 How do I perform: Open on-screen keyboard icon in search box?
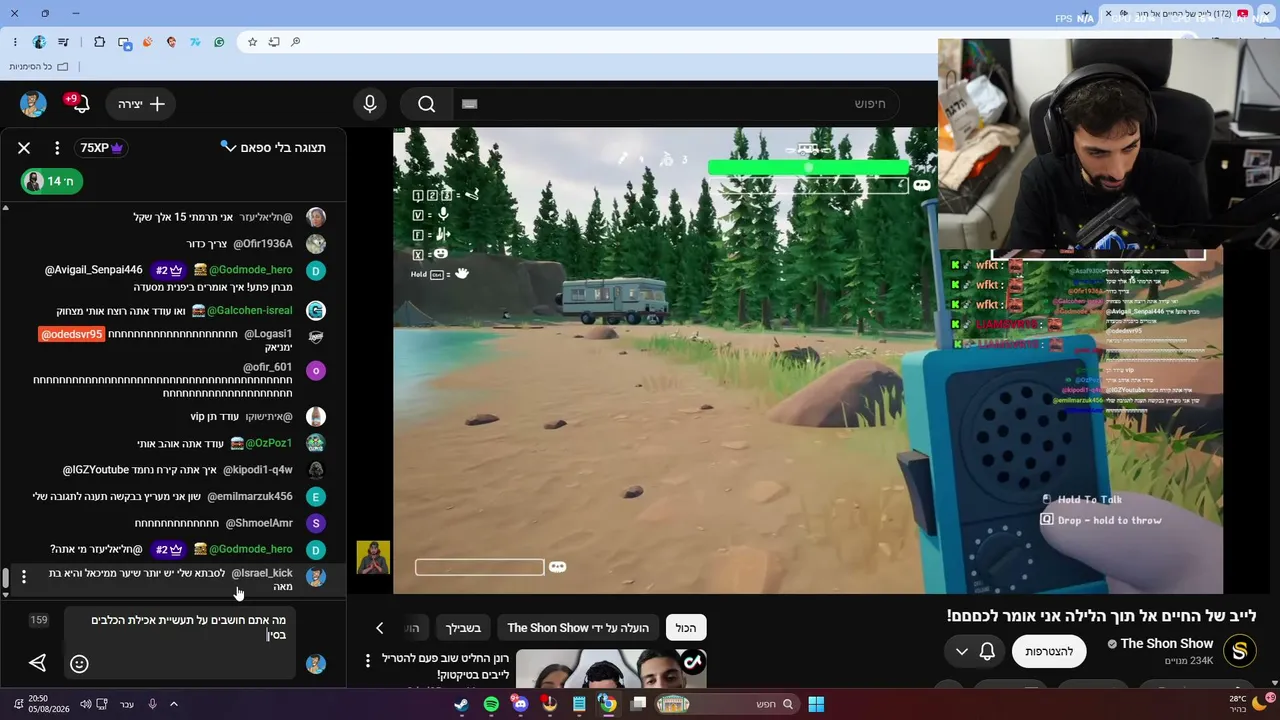coord(470,104)
